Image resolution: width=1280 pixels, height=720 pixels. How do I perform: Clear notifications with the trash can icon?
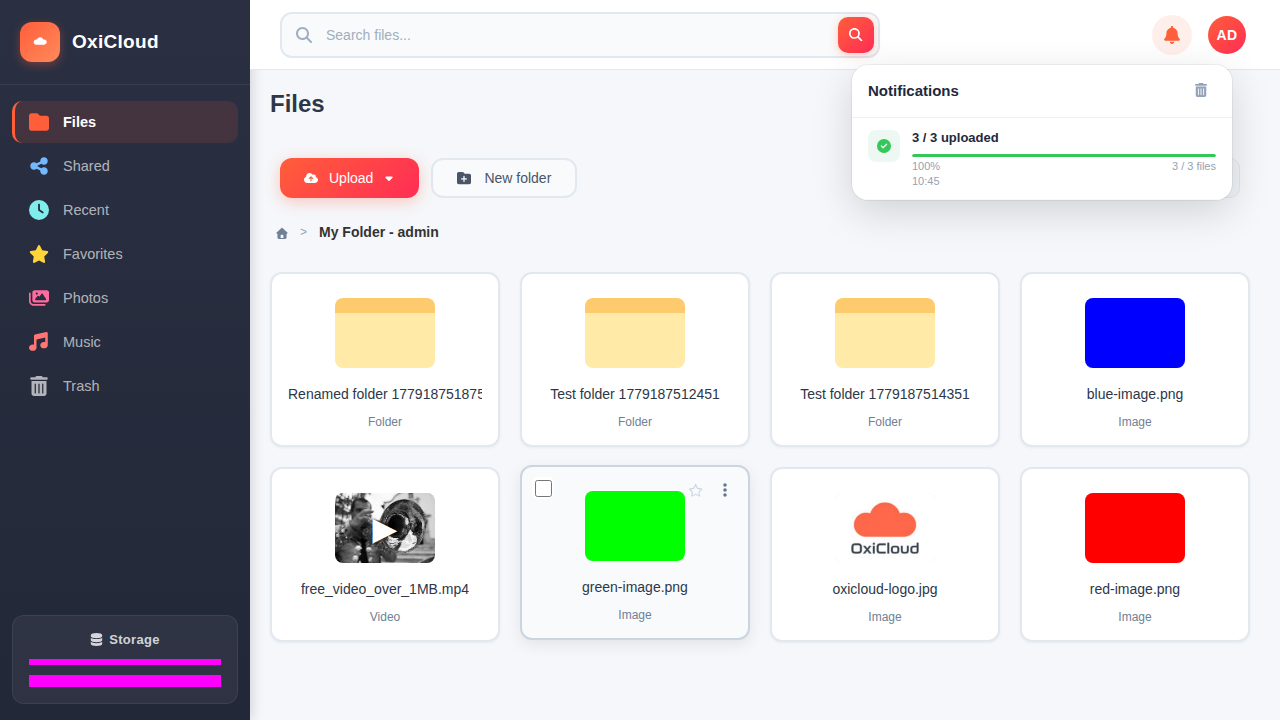1201,90
